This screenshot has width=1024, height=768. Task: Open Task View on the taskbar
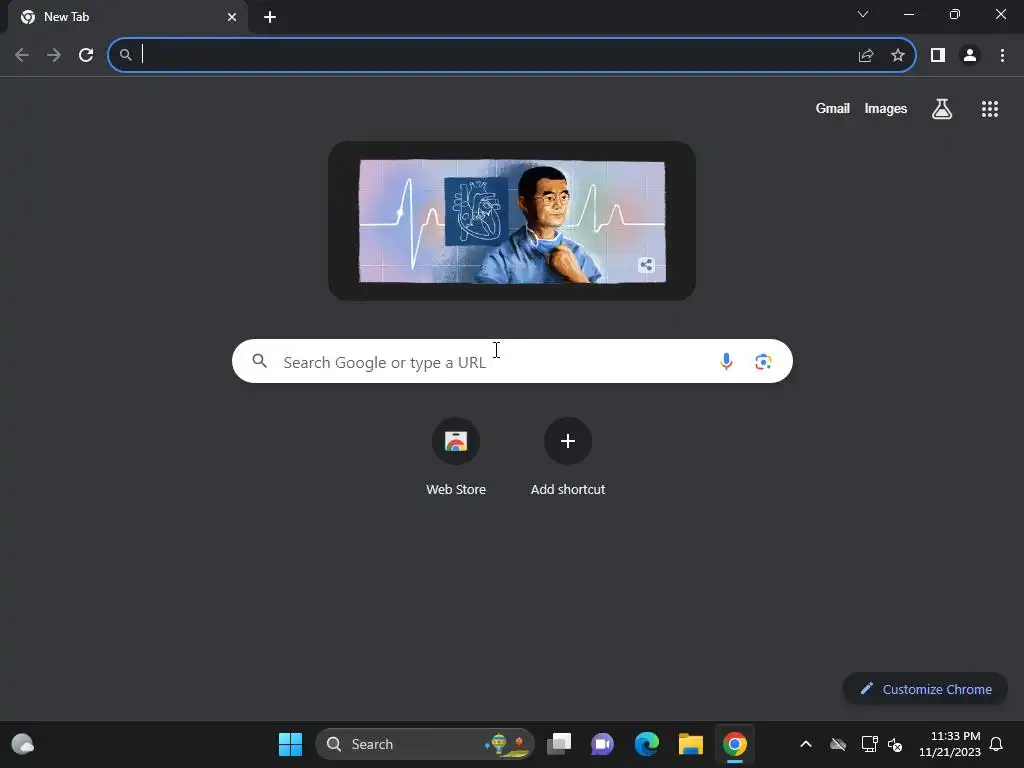pyautogui.click(x=559, y=744)
